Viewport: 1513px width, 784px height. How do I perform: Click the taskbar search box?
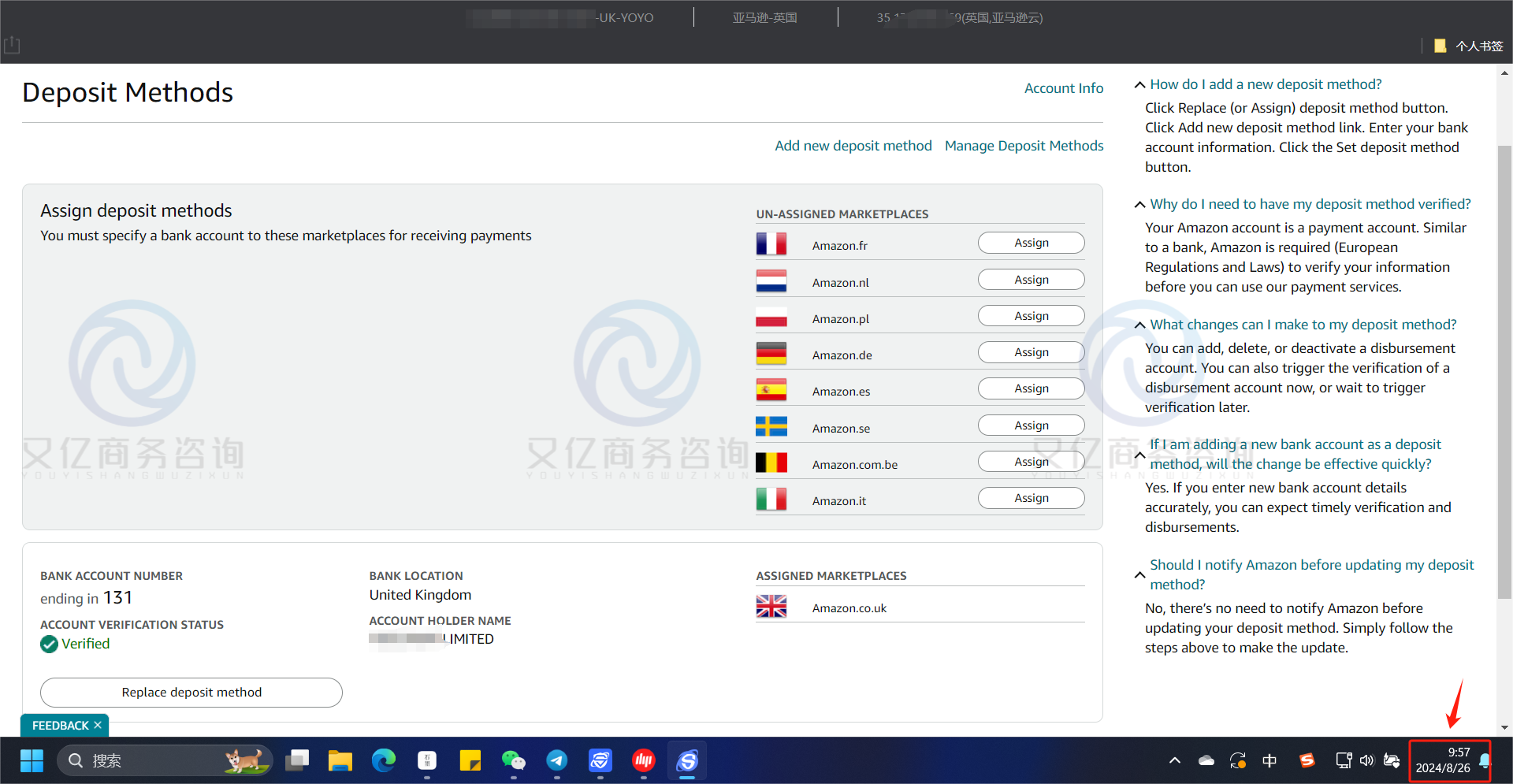coord(165,760)
